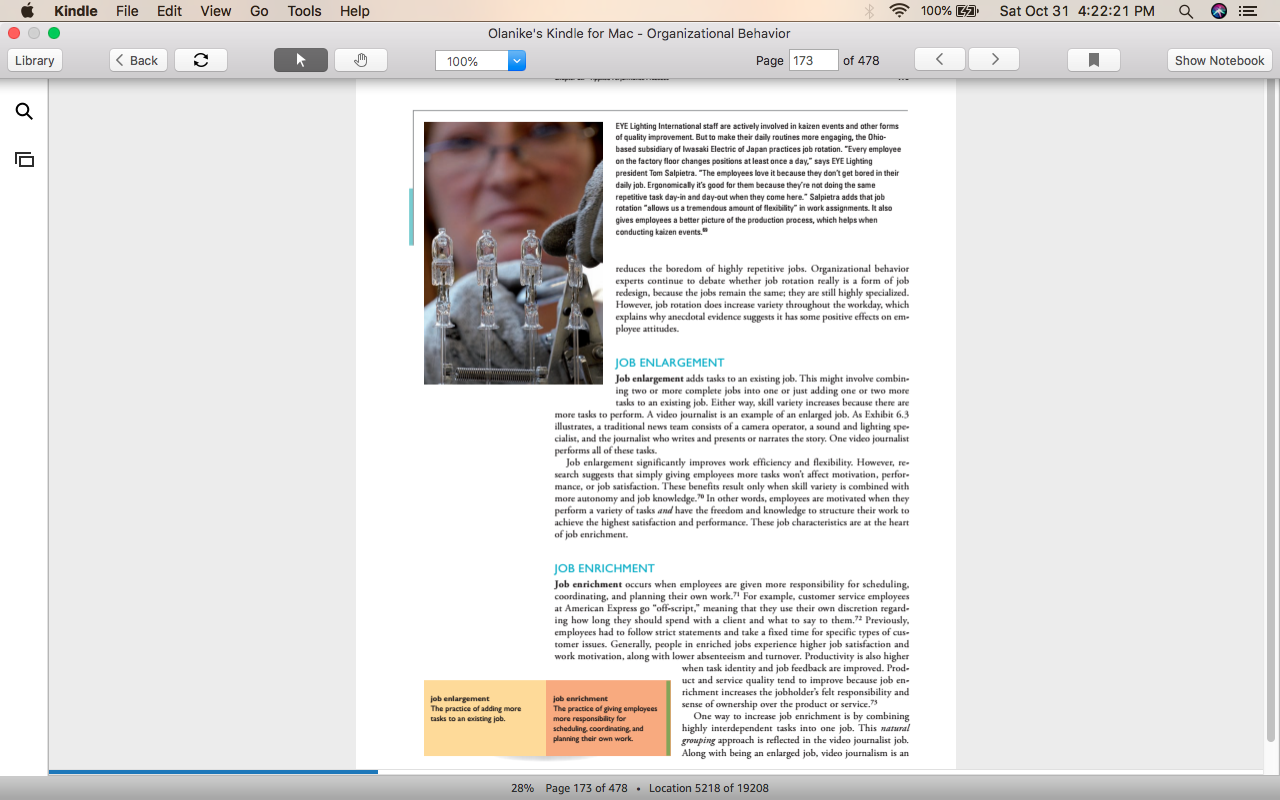Open the Go menu

[259, 11]
